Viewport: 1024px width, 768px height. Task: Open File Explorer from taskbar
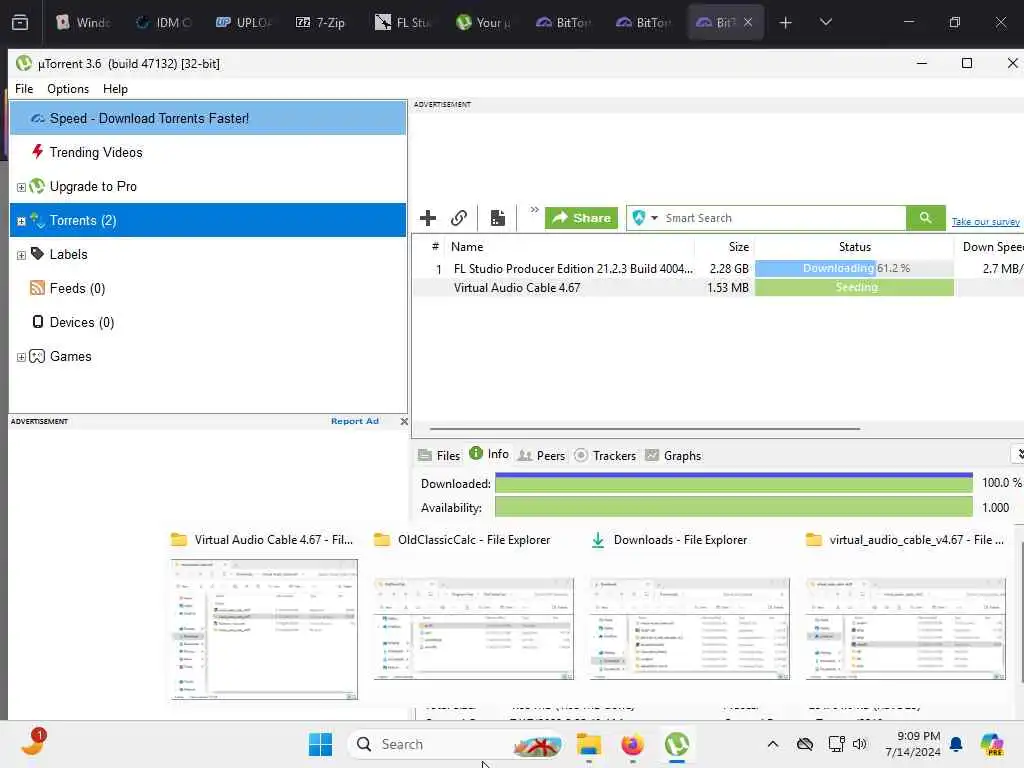(588, 744)
